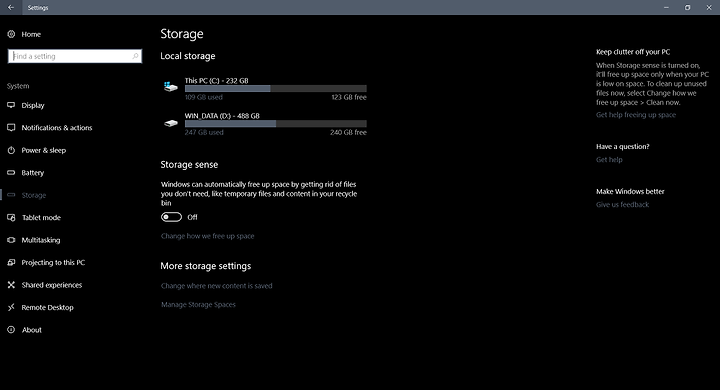Click the '247 GB used' text
720x390 pixels.
tap(204, 132)
